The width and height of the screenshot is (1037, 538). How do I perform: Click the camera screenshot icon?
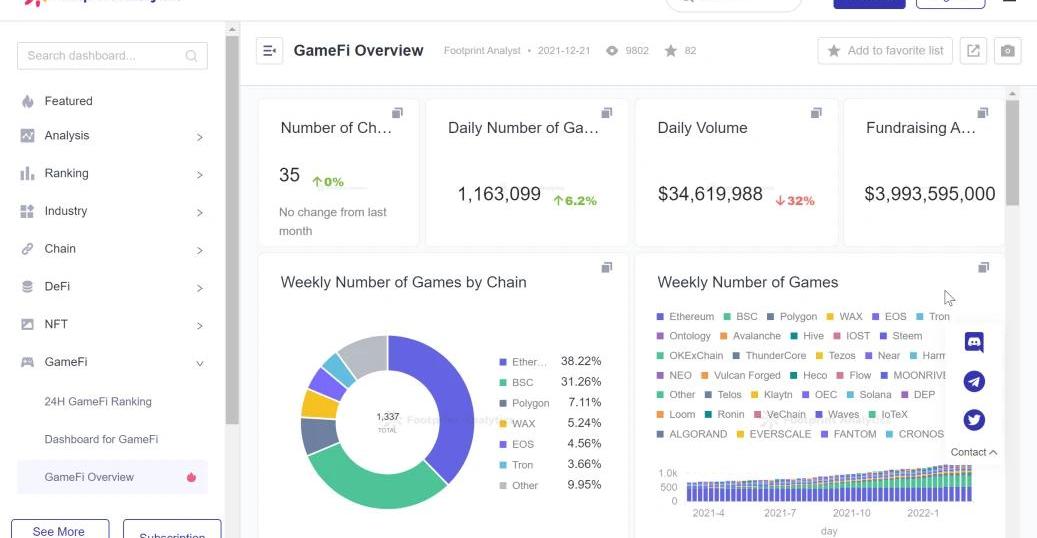click(x=1007, y=51)
